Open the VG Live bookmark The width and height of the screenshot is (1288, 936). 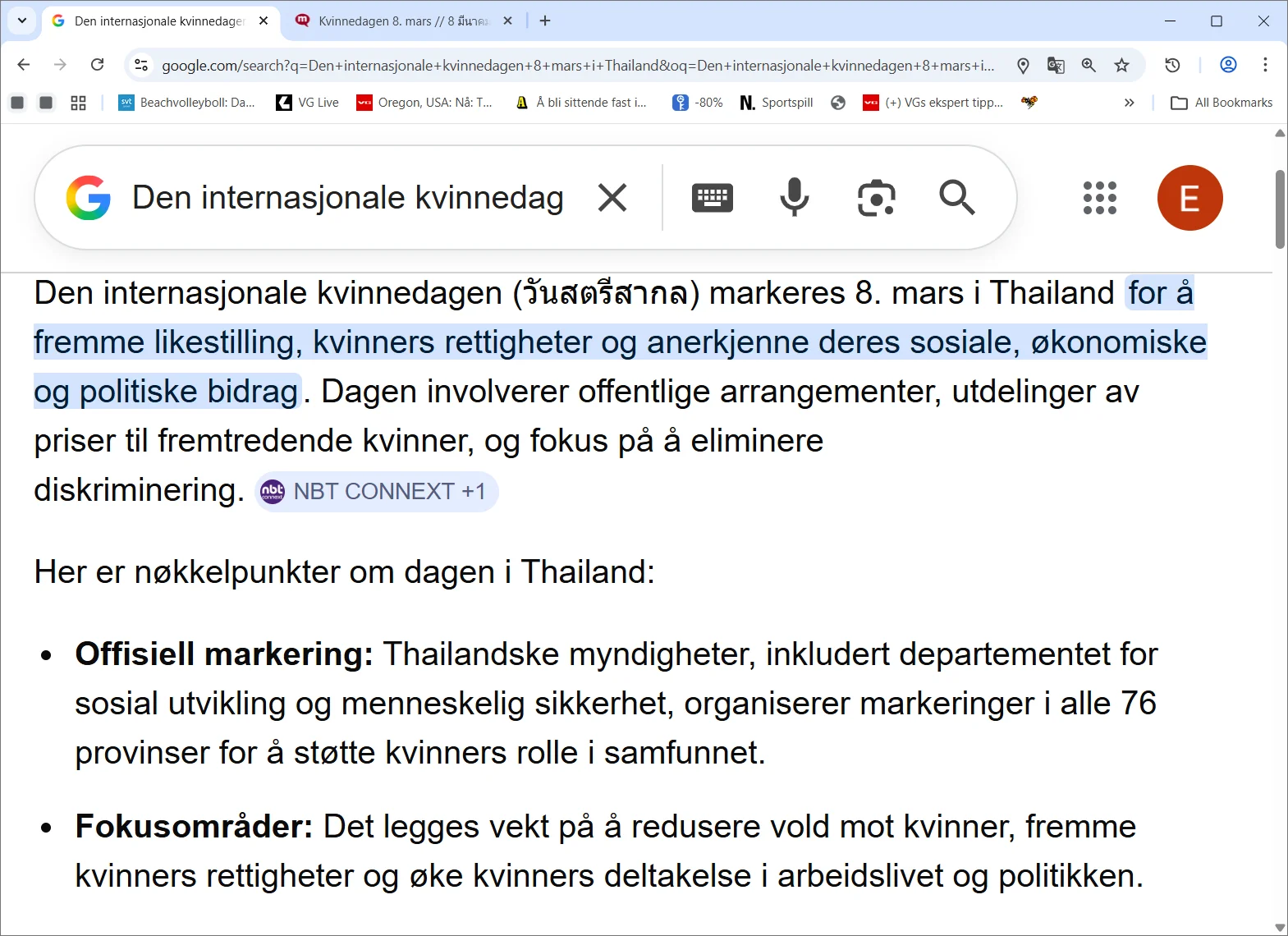308,103
